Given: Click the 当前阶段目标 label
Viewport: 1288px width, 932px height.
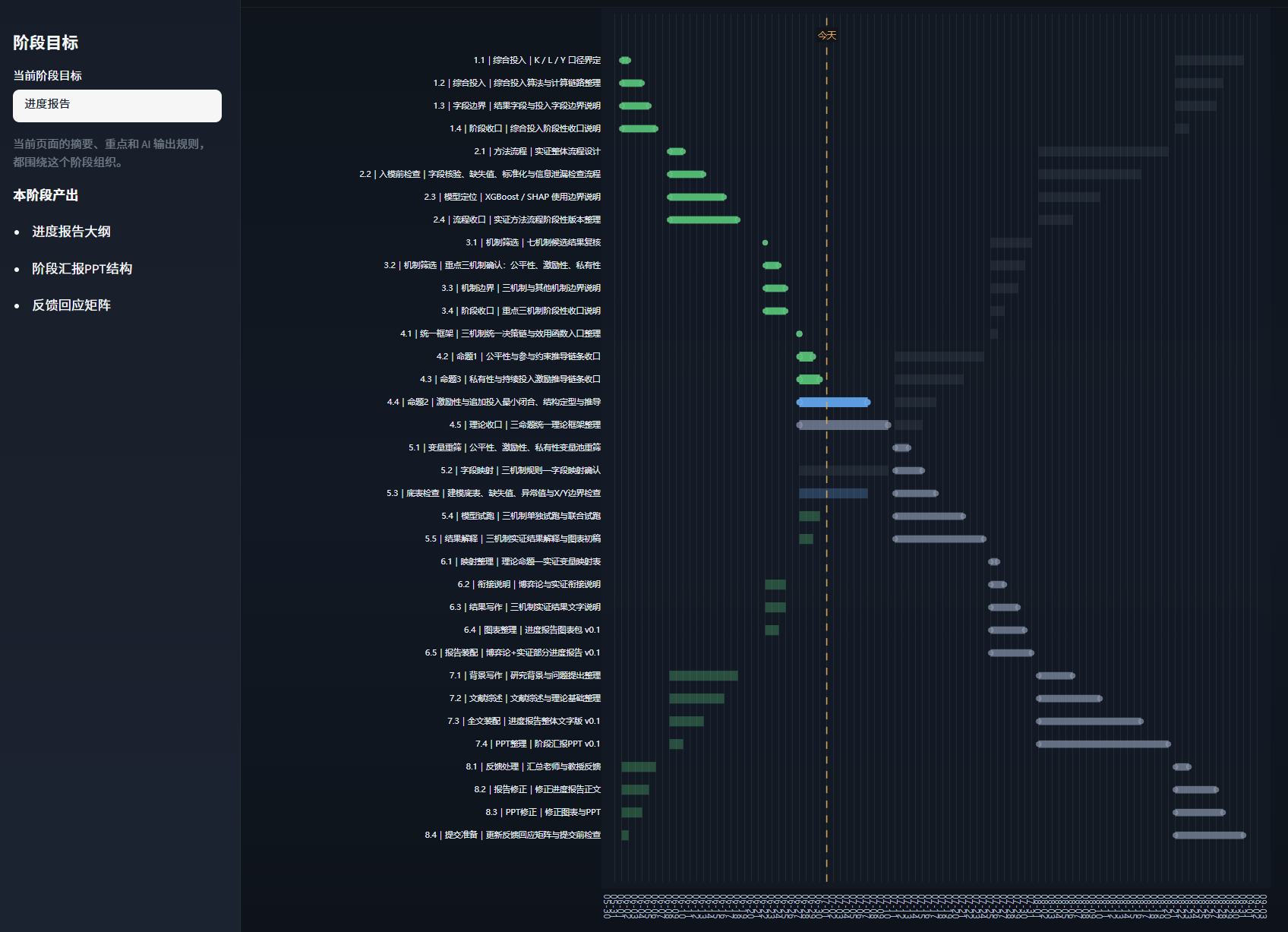Looking at the screenshot, I should (x=47, y=75).
